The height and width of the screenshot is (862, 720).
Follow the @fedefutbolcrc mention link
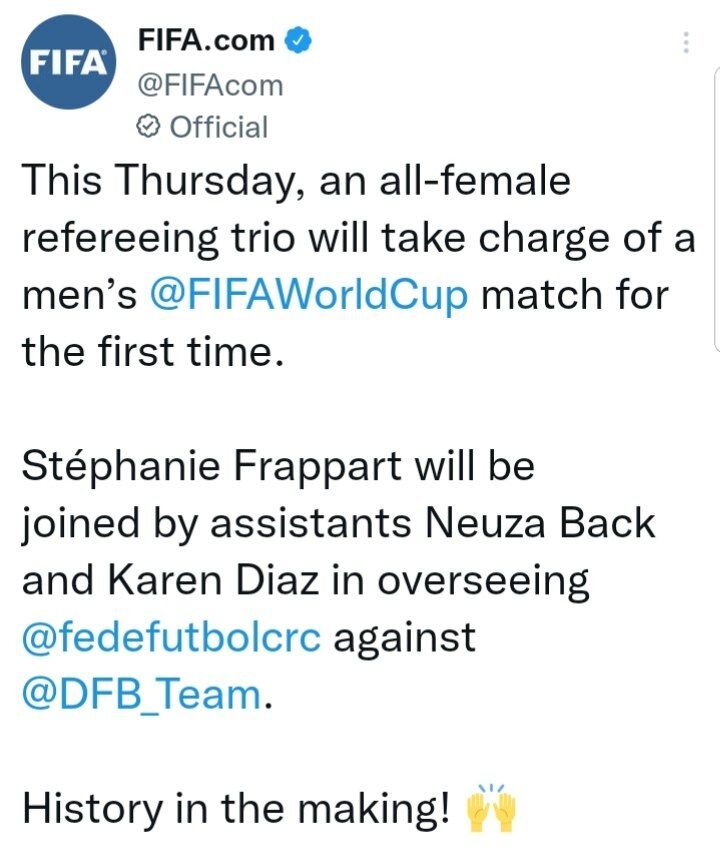coord(171,638)
